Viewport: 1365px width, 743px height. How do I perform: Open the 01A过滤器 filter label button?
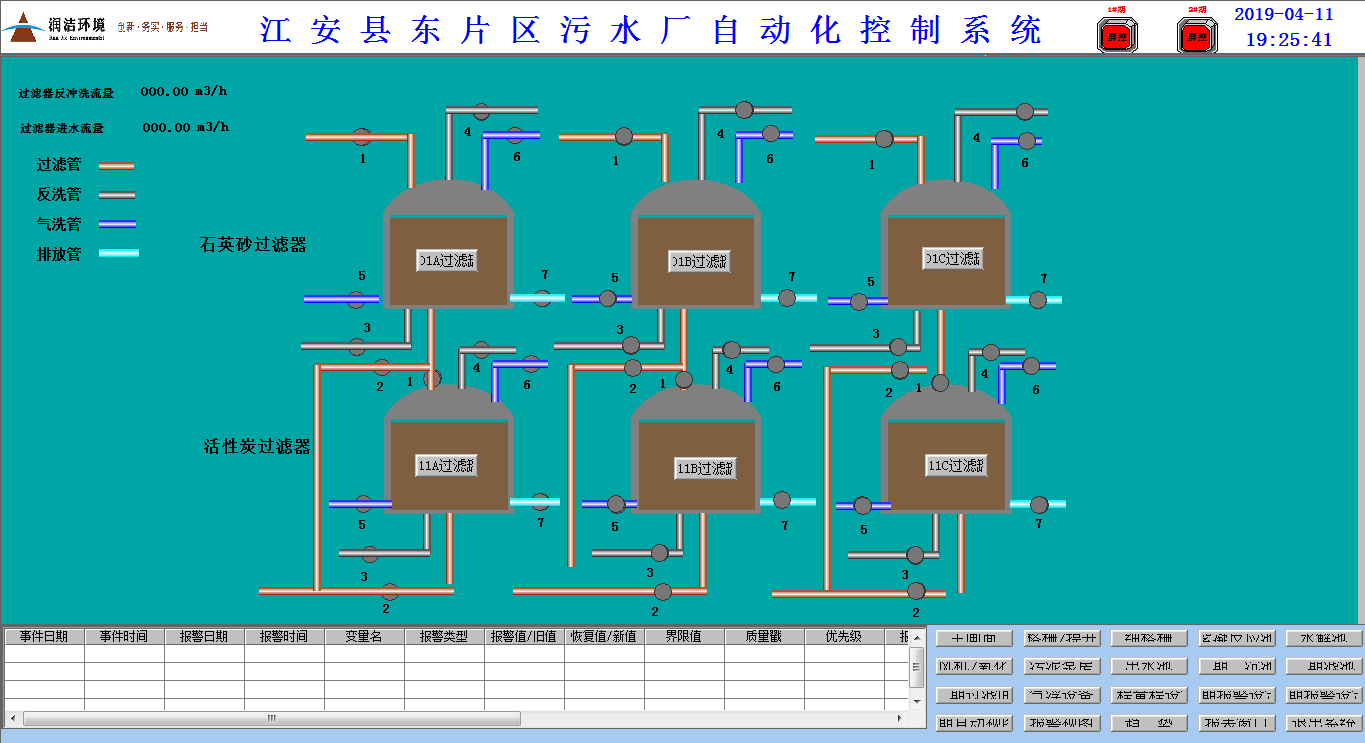447,261
